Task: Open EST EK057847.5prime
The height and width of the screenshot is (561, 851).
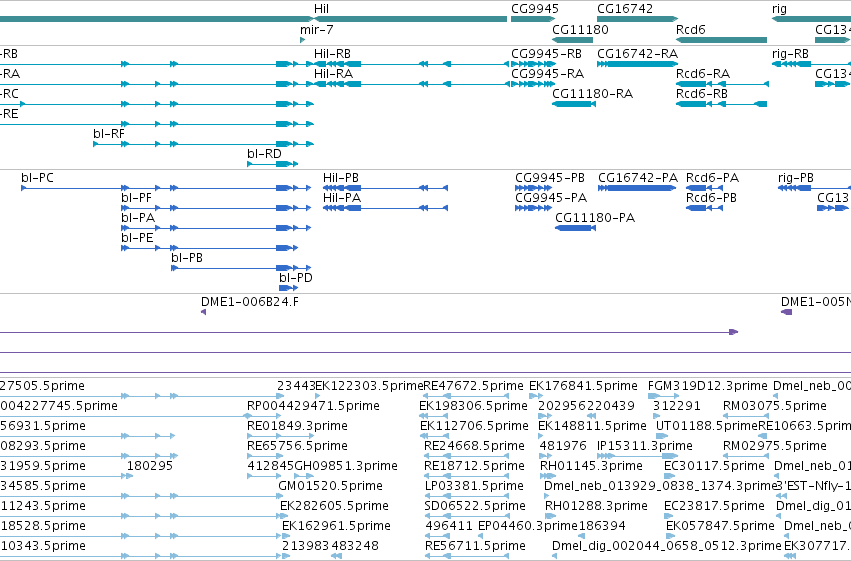Action: tap(720, 526)
